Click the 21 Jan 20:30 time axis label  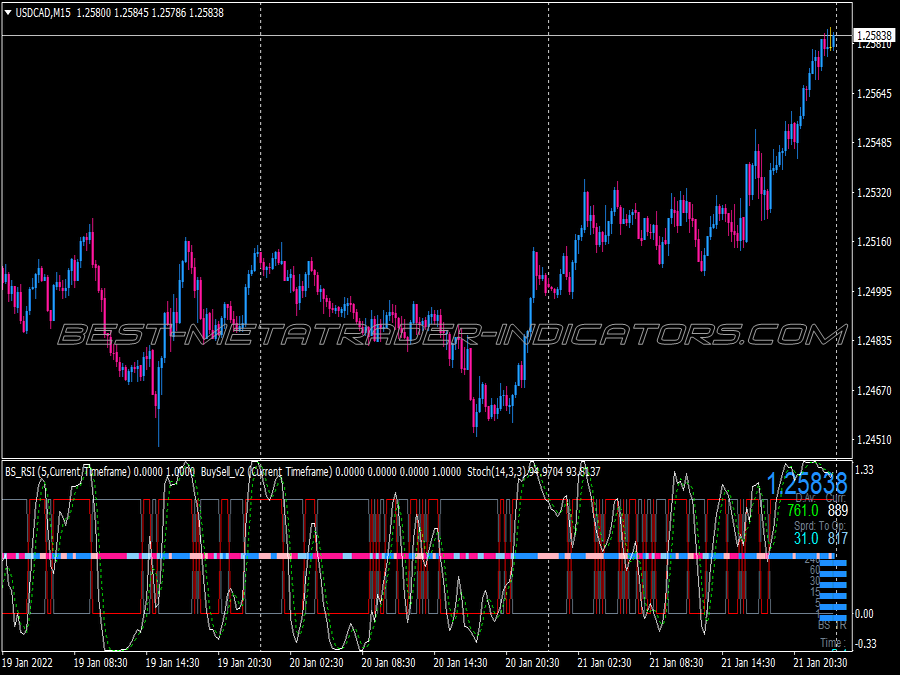pyautogui.click(x=820, y=662)
